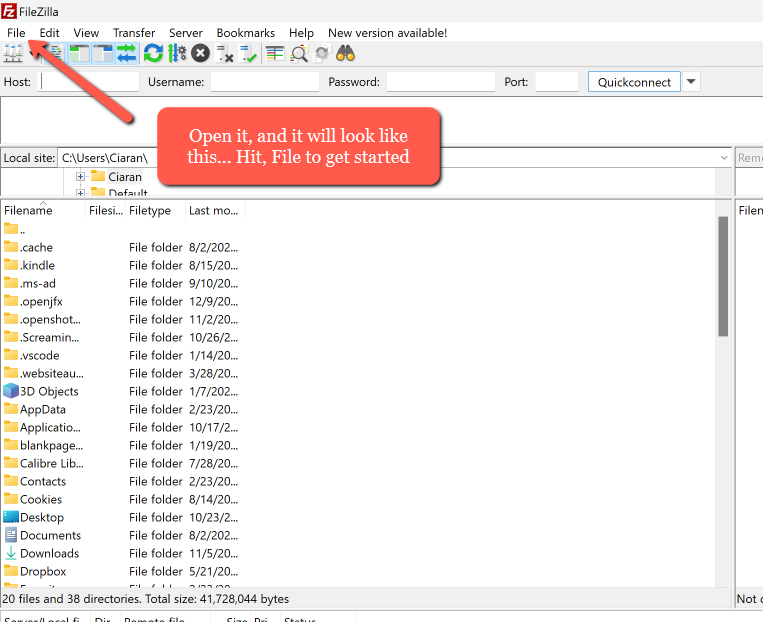This screenshot has width=763, height=622.
Task: Select the .cache folder icon
Action: tap(11, 246)
